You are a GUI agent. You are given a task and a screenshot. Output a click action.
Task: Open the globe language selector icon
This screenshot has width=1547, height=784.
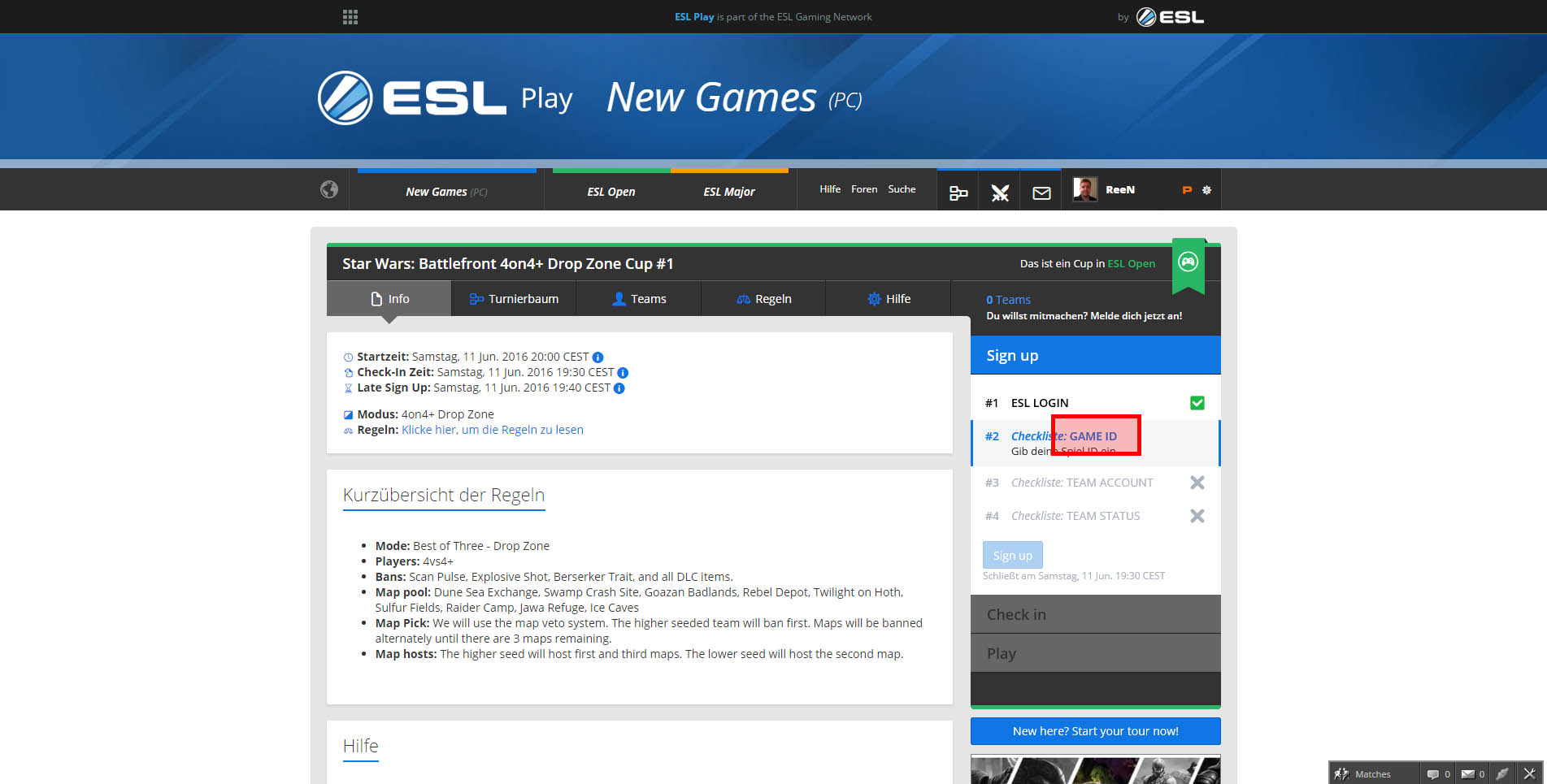pyautogui.click(x=329, y=189)
